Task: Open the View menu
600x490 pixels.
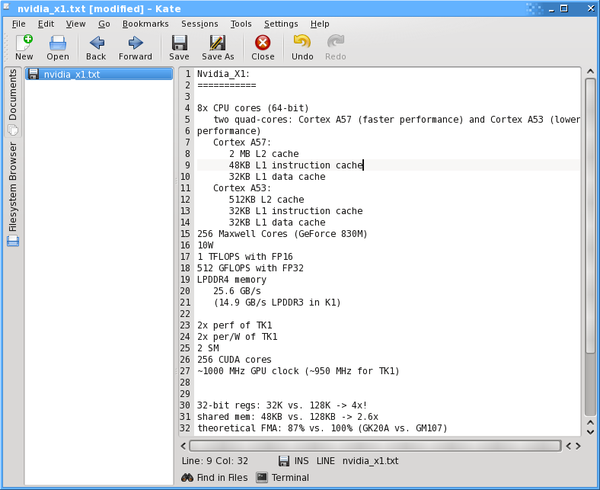Action: pos(75,24)
